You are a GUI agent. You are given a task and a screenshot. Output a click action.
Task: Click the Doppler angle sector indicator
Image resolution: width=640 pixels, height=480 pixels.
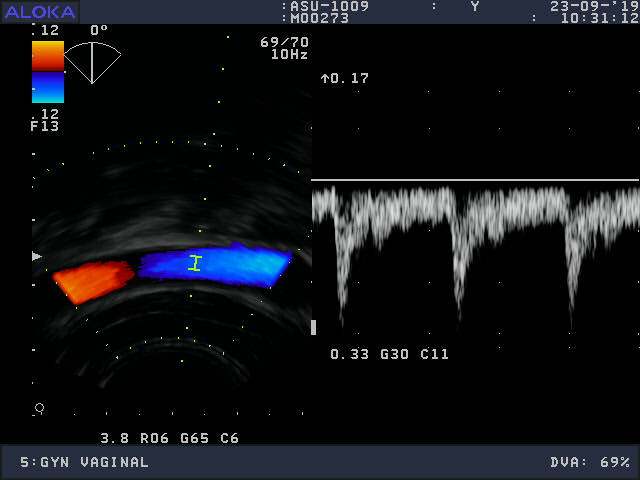point(92,60)
